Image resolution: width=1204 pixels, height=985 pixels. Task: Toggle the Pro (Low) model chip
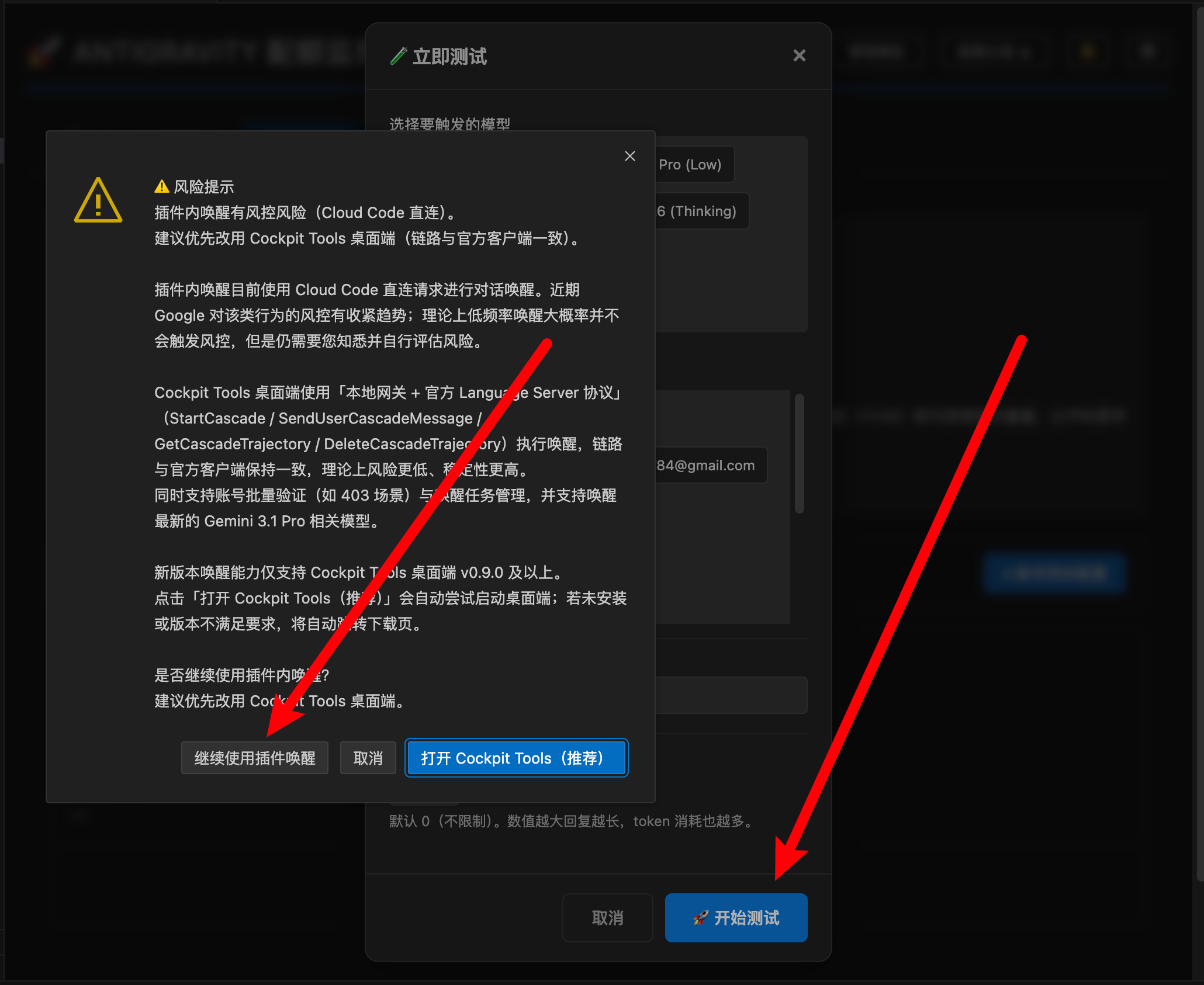click(693, 165)
